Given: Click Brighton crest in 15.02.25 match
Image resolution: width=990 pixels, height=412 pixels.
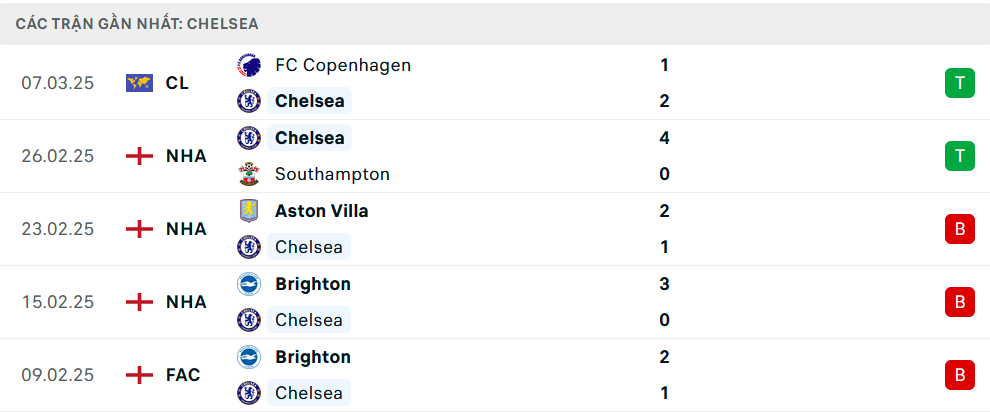Looking at the screenshot, I should click(x=248, y=284).
